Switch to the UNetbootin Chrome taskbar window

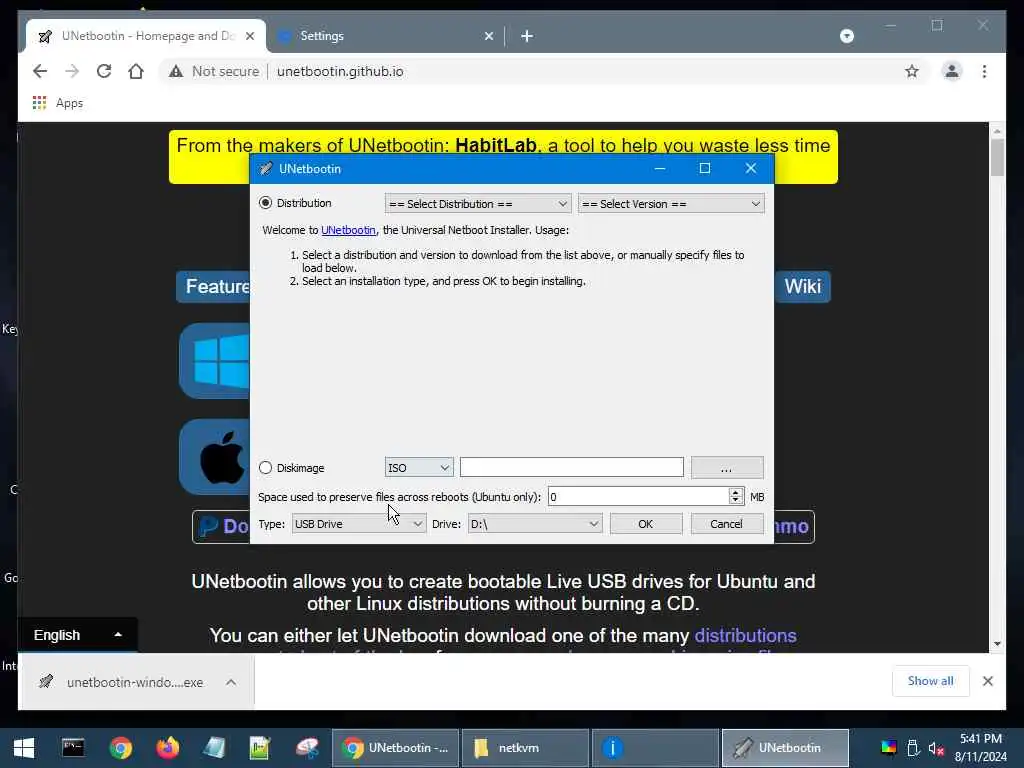396,748
